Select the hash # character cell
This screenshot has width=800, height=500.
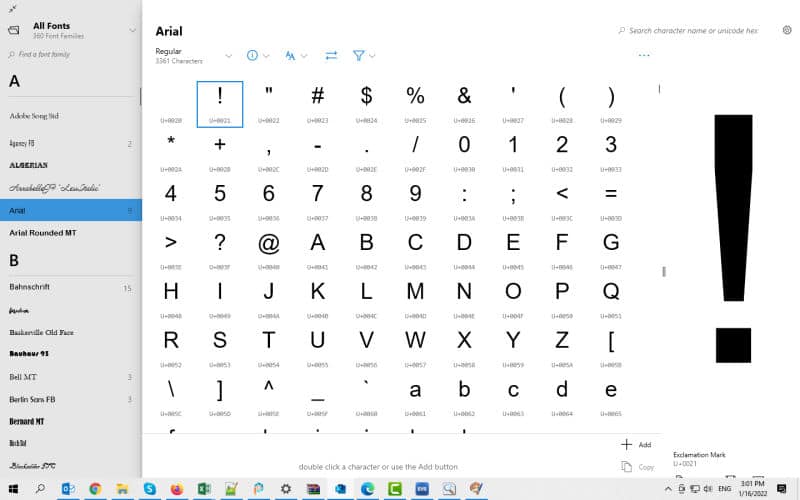coord(317,104)
